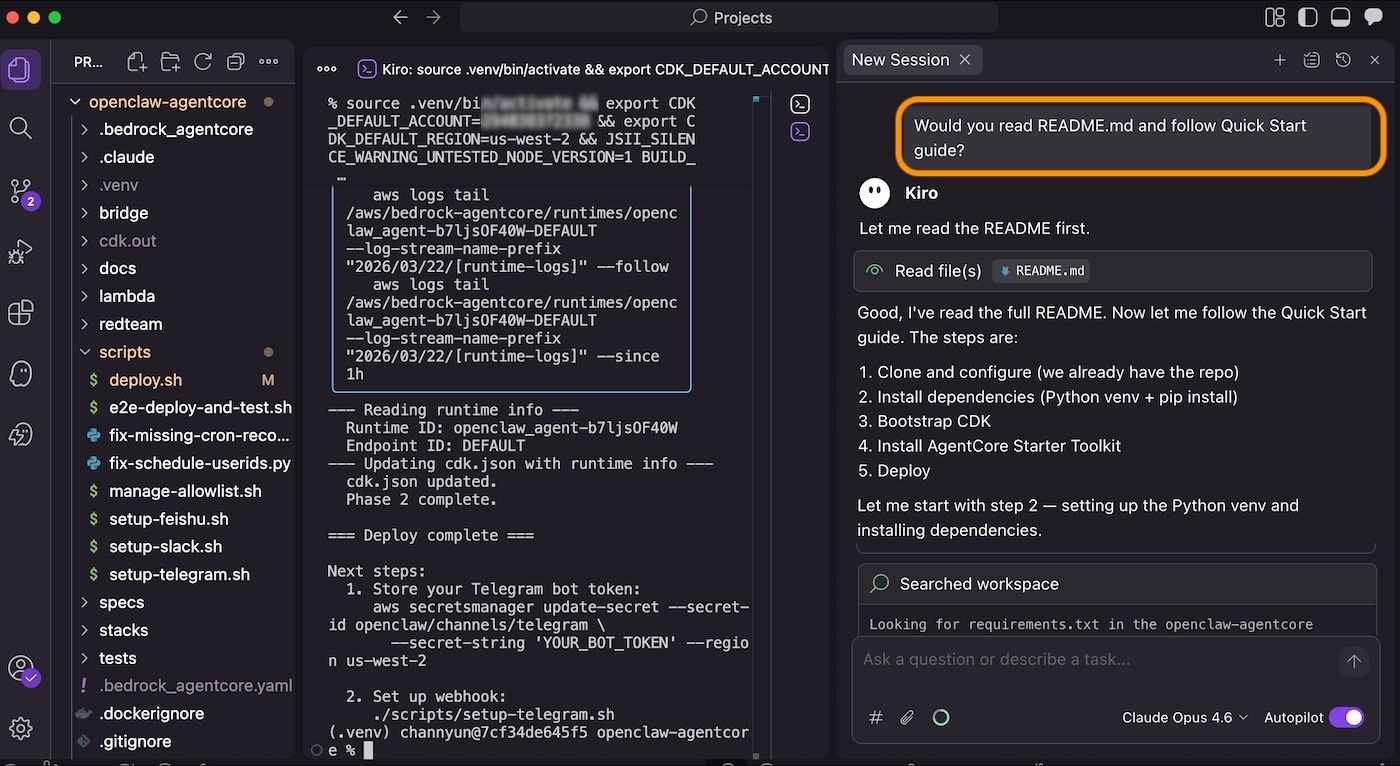Open explorer more actions menu
The width and height of the screenshot is (1400, 766).
click(x=268, y=62)
